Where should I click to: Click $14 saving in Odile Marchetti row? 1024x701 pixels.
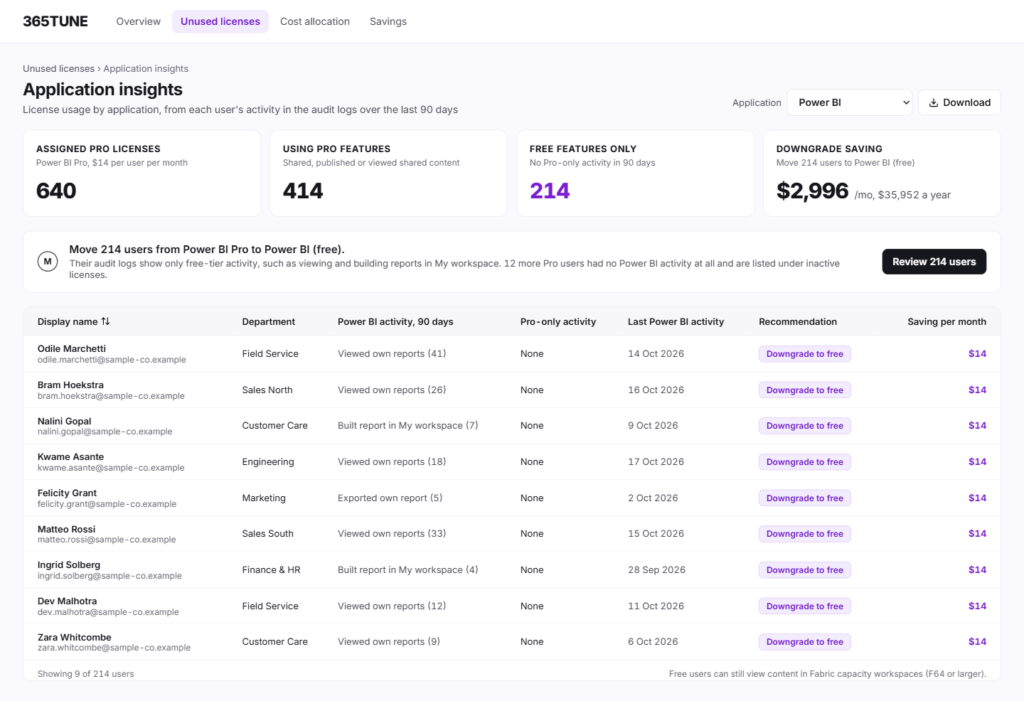tap(977, 353)
